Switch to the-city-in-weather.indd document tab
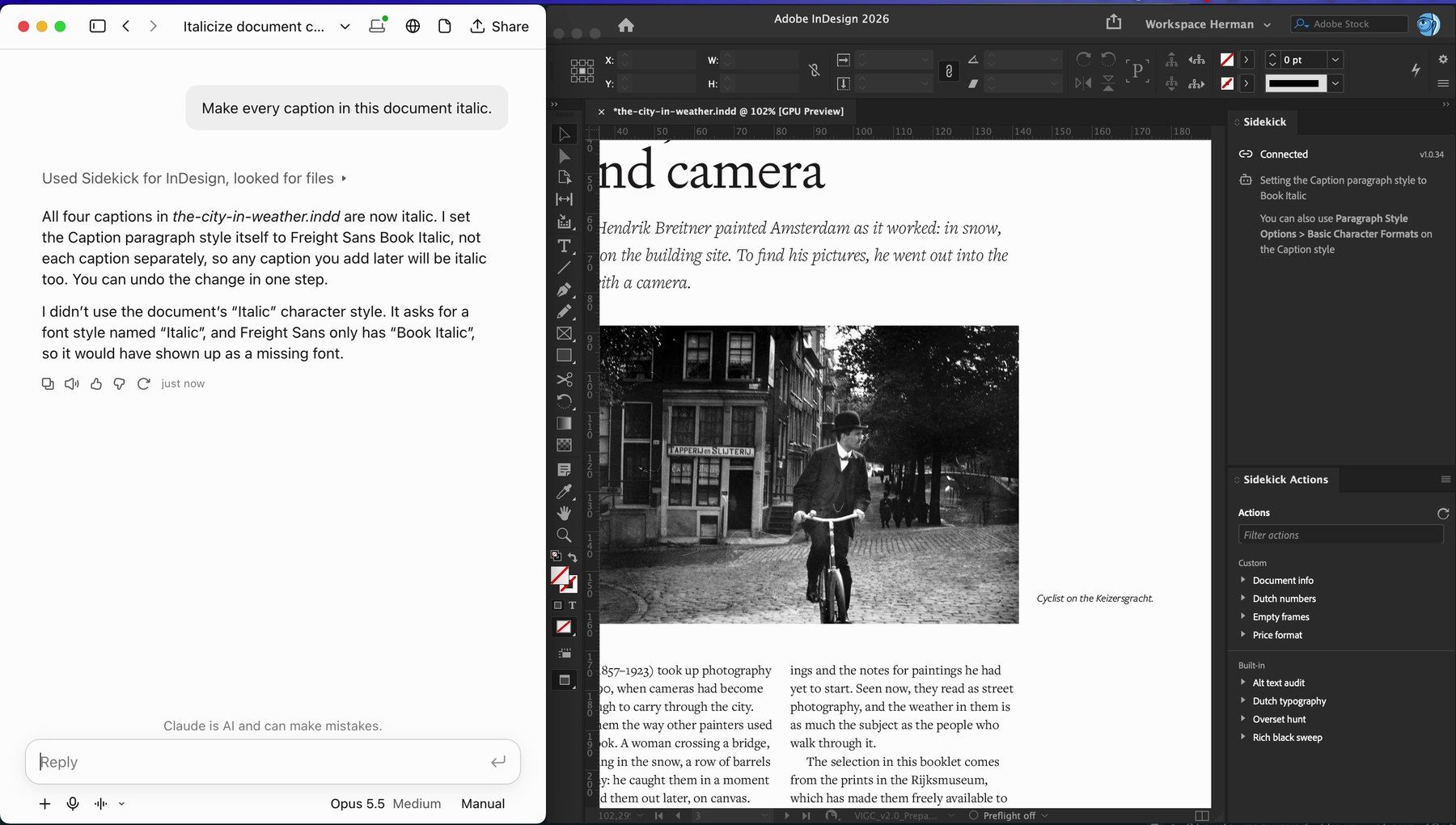The height and width of the screenshot is (825, 1456). click(x=728, y=112)
